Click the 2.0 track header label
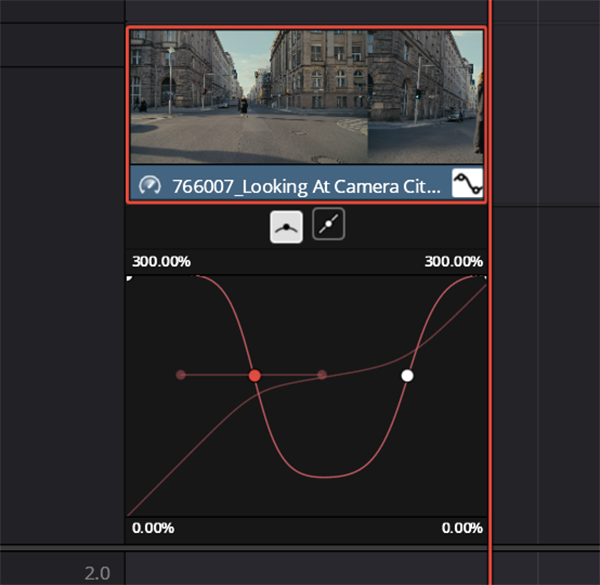Screen dimensions: 600x585 pos(97,573)
